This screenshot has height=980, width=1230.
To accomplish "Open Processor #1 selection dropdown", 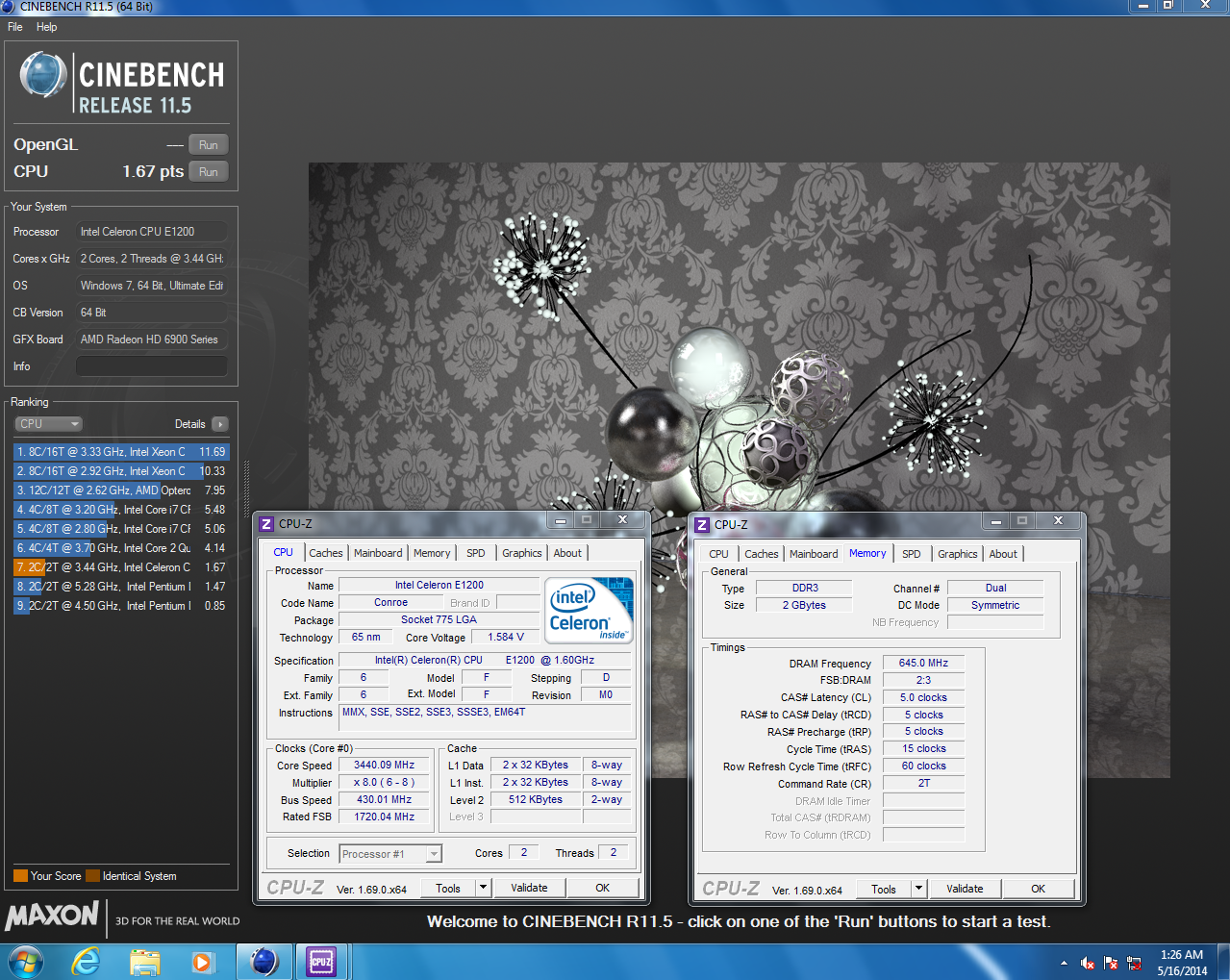I will [x=390, y=854].
